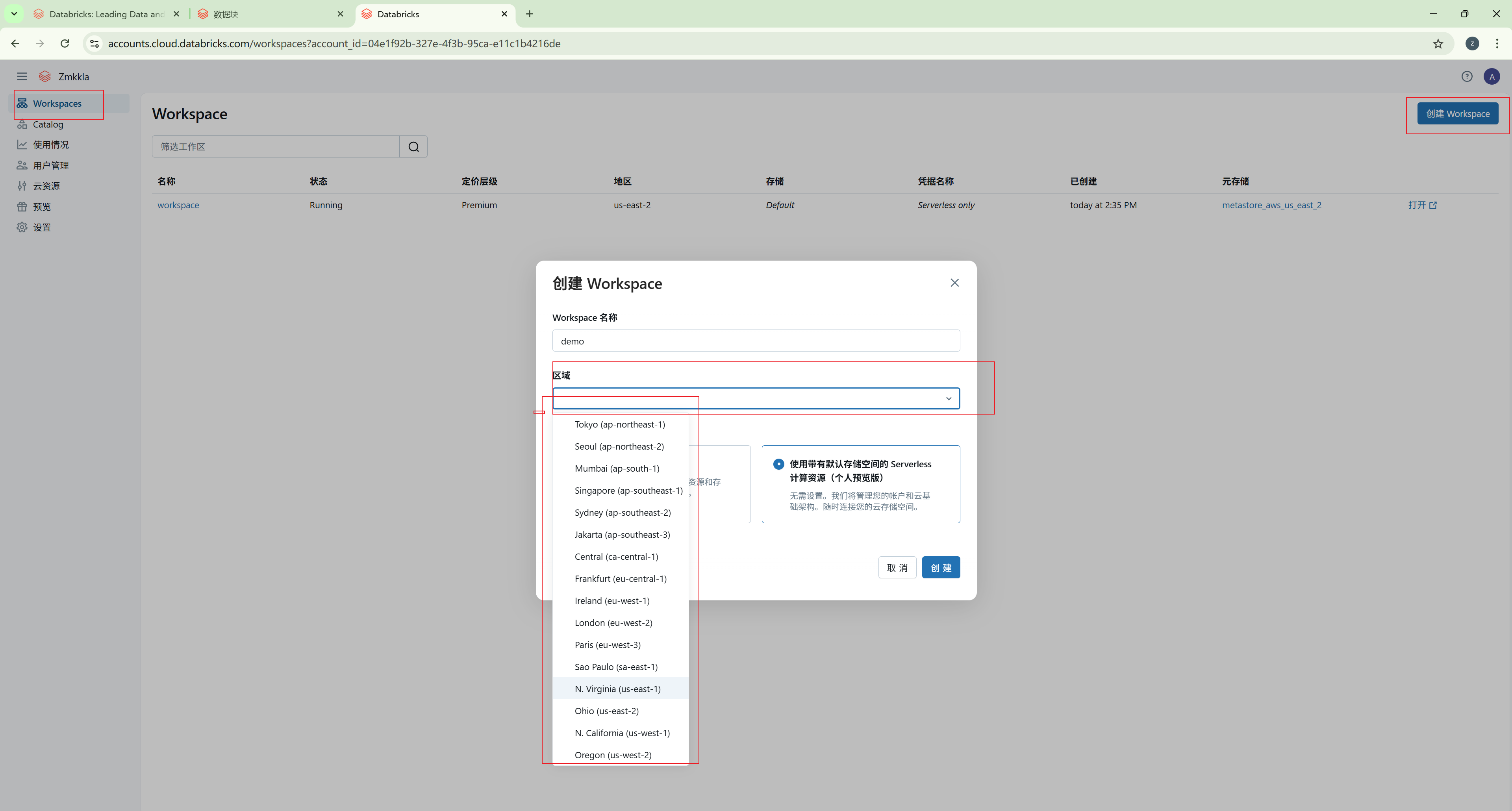1512x811 pixels.
Task: Click the Chrome profile avatar icon
Action: pos(1472,43)
